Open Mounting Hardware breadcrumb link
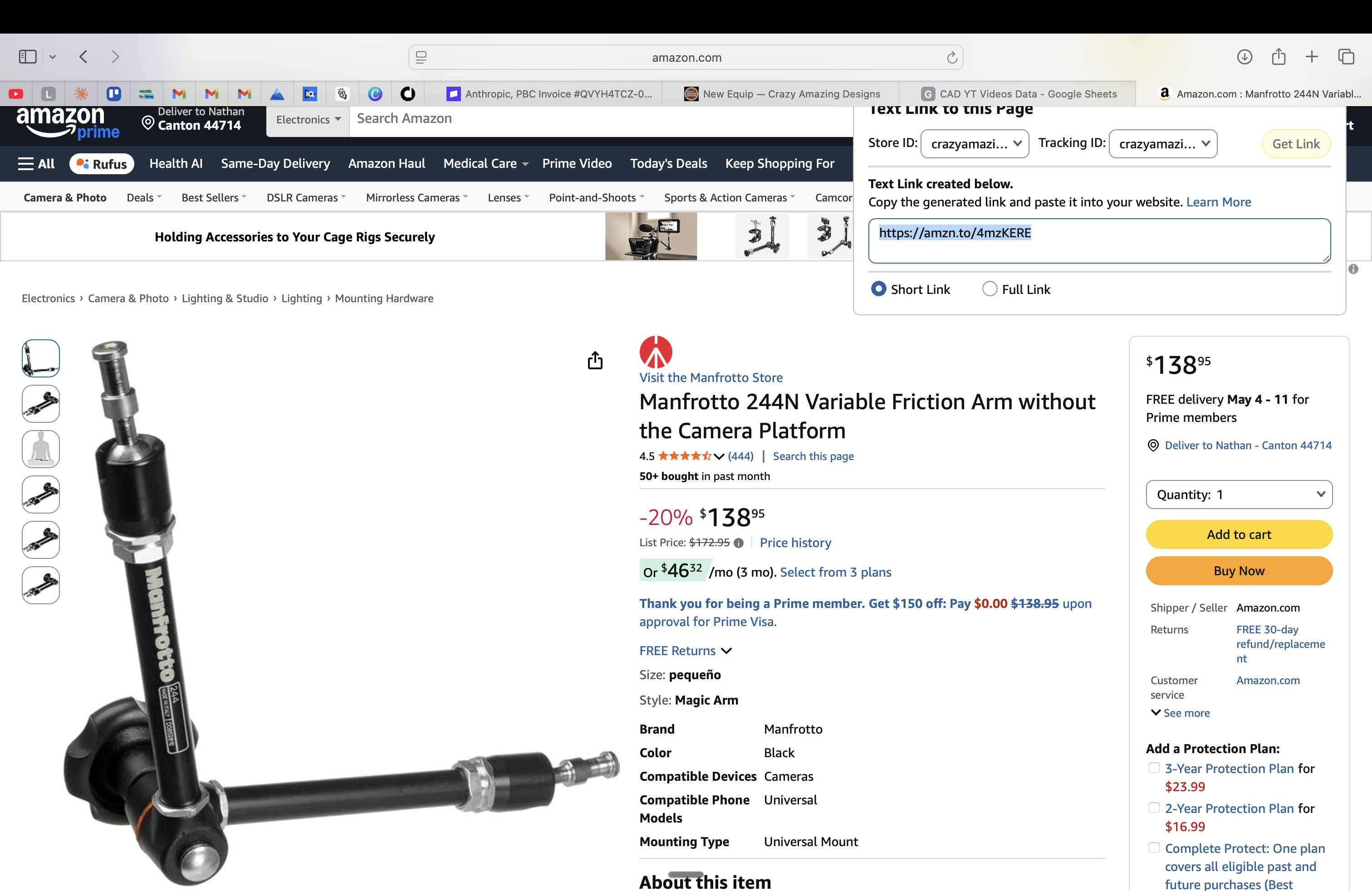 (384, 299)
